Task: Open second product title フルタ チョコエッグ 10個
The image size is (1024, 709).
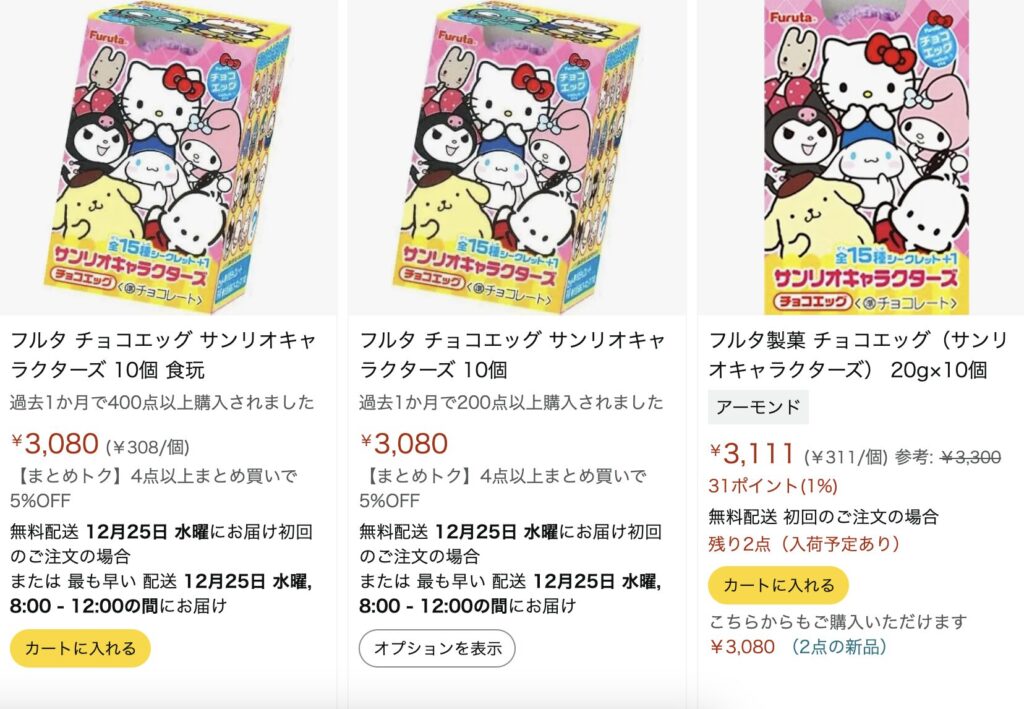Action: click(513, 354)
